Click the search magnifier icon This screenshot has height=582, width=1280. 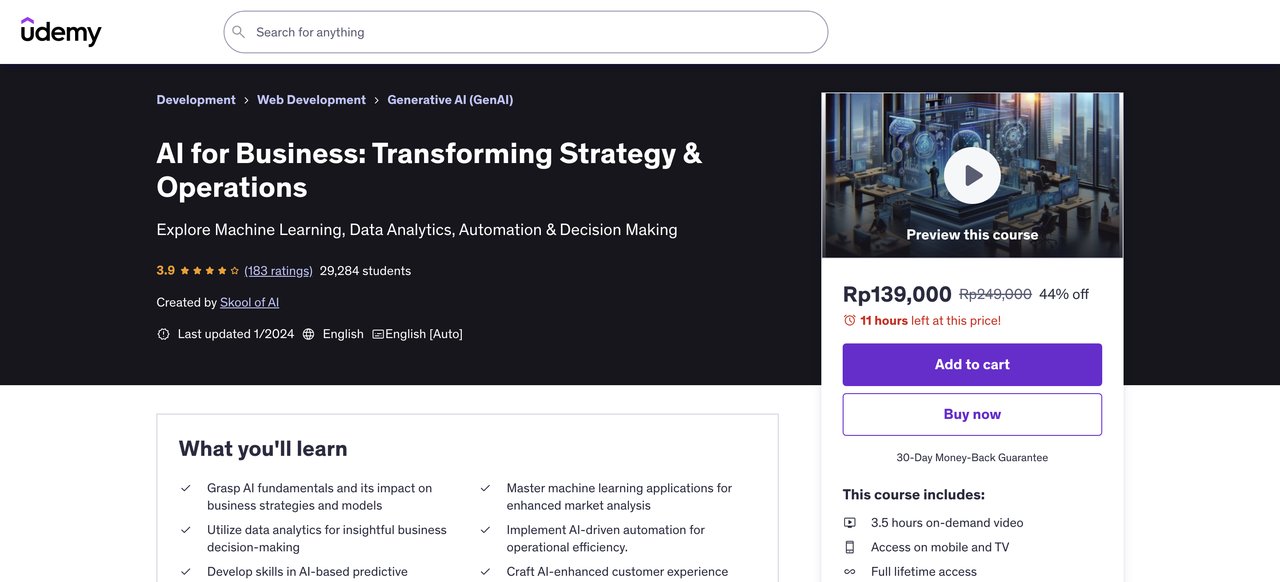click(238, 32)
